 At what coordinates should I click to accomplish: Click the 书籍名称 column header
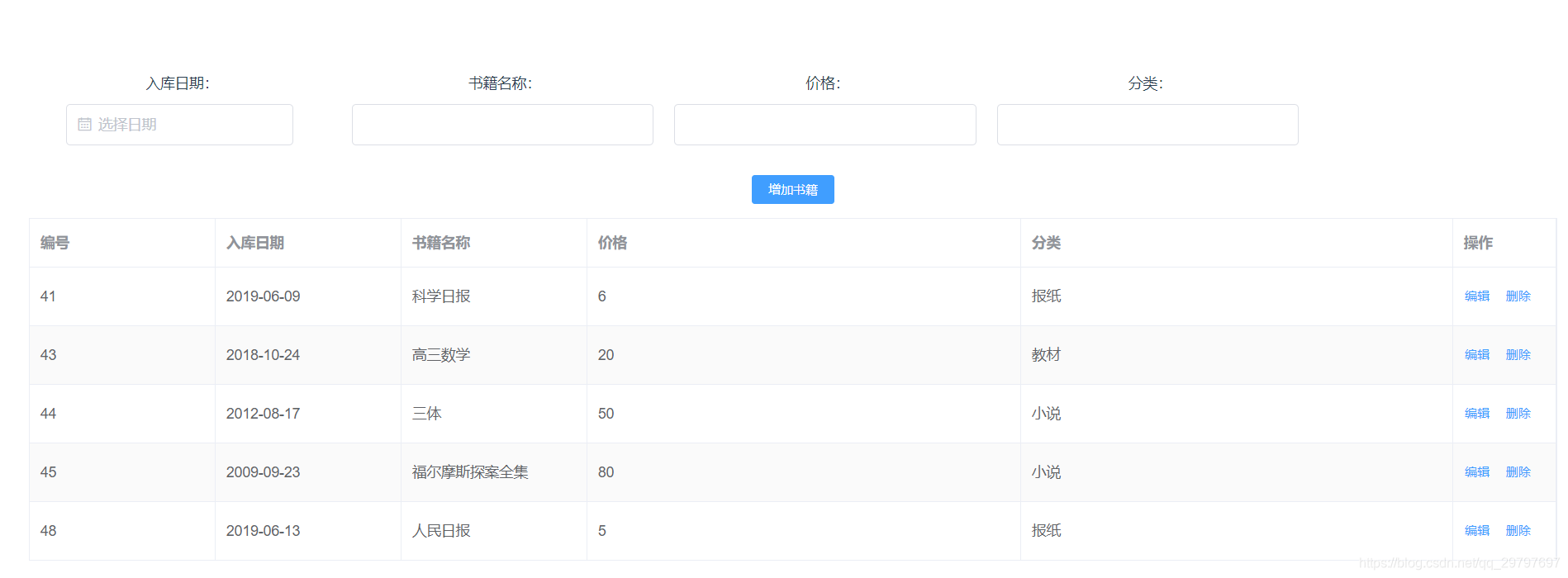click(x=494, y=243)
